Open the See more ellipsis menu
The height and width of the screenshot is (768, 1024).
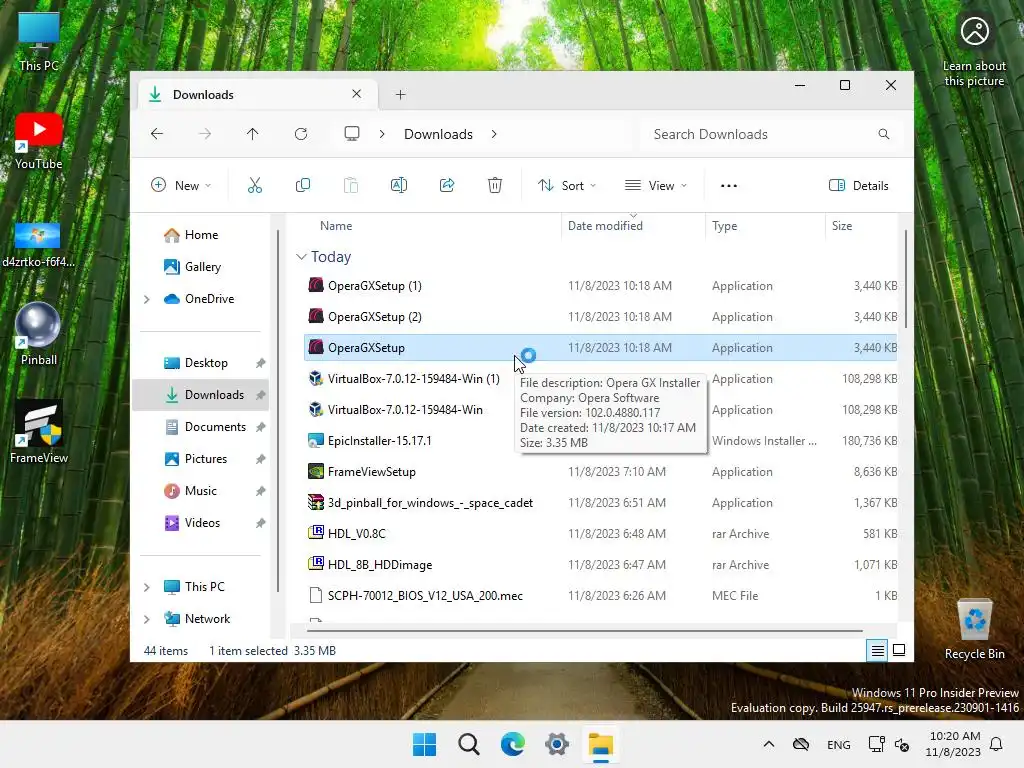(729, 185)
